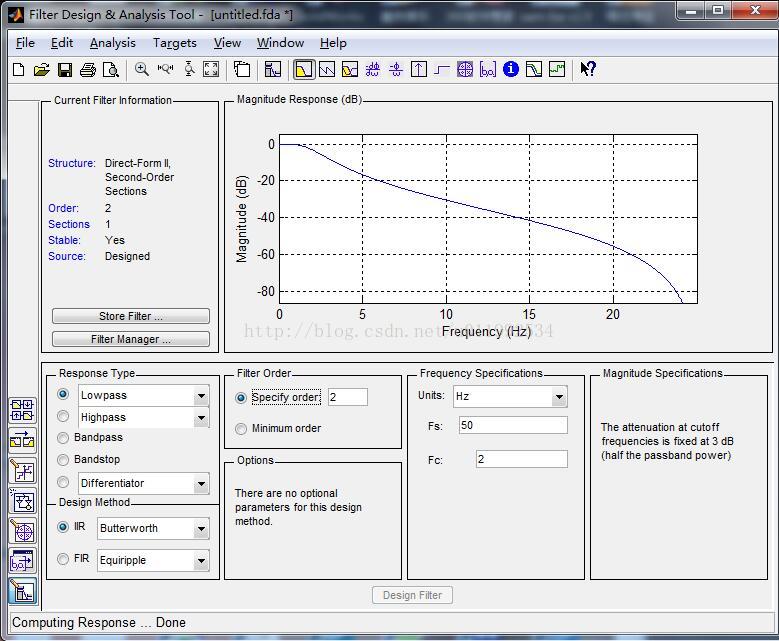Choose IIR design method radio
779x641 pixels.
point(63,527)
